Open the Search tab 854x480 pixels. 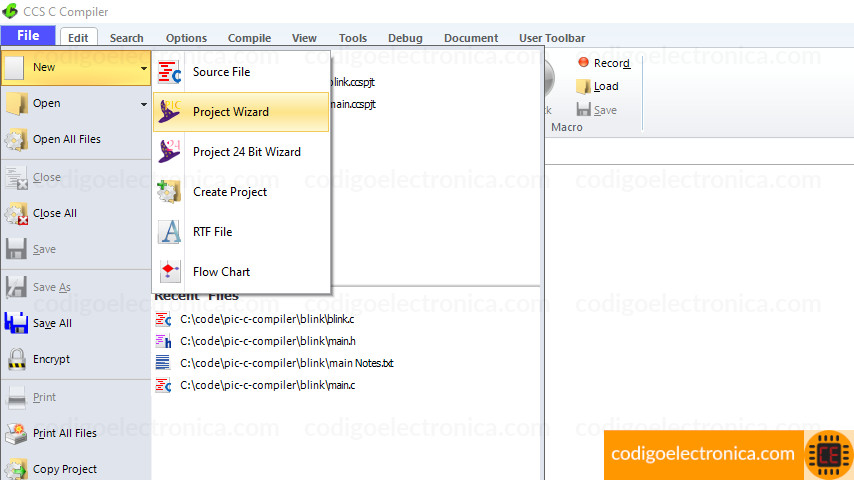(x=126, y=38)
